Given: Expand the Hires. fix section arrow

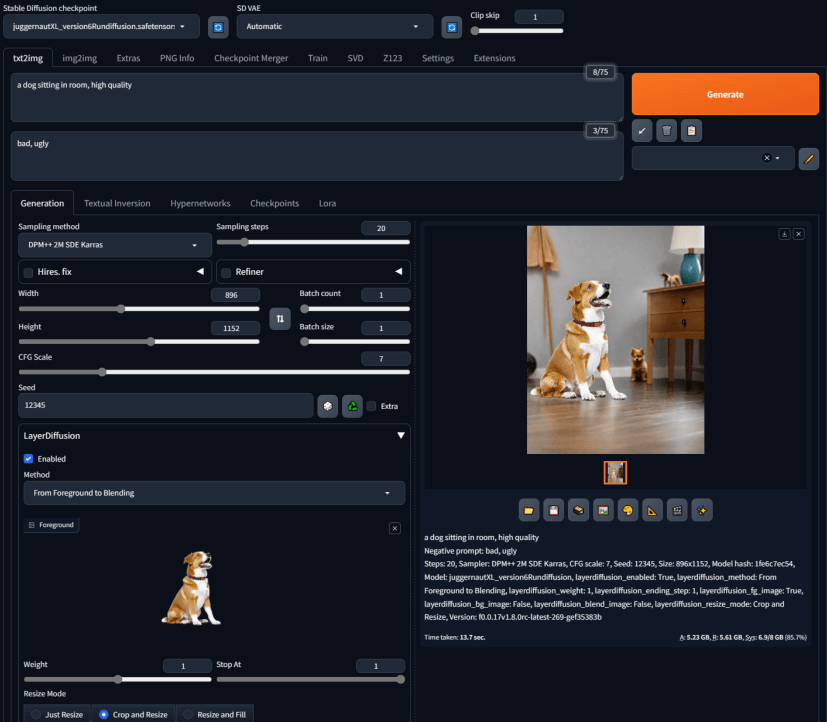Looking at the screenshot, I should pyautogui.click(x=200, y=272).
